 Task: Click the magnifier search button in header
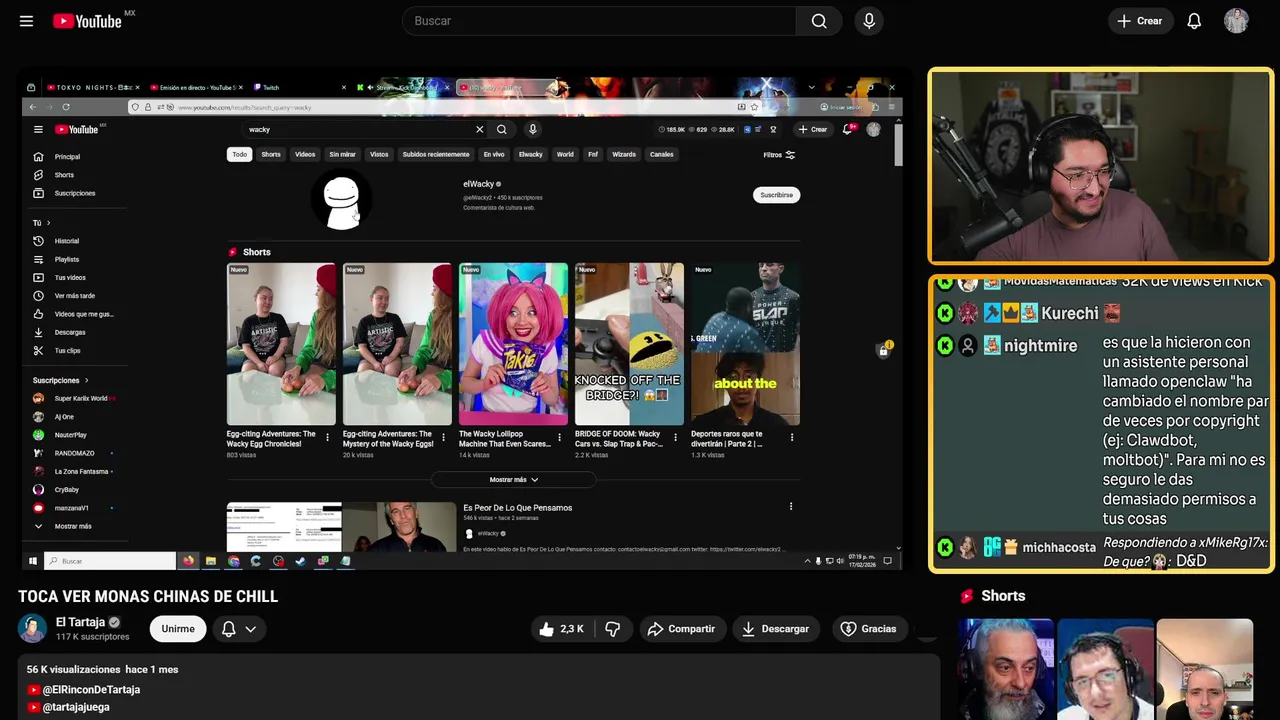point(819,21)
